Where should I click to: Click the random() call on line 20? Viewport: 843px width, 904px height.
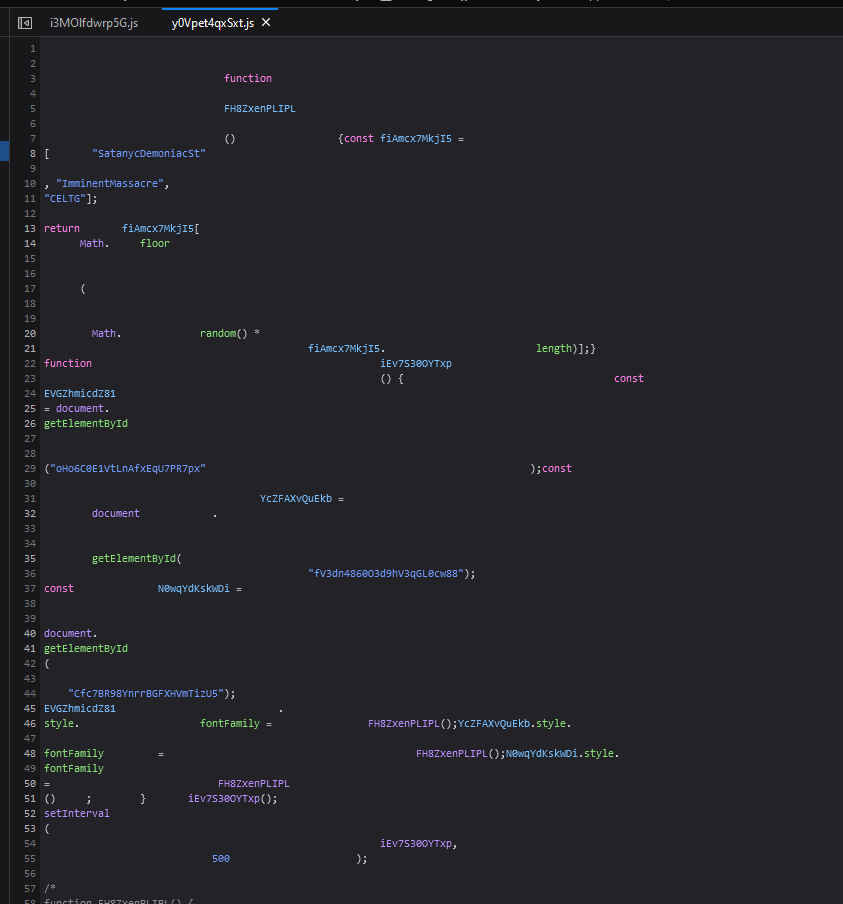[x=223, y=333]
